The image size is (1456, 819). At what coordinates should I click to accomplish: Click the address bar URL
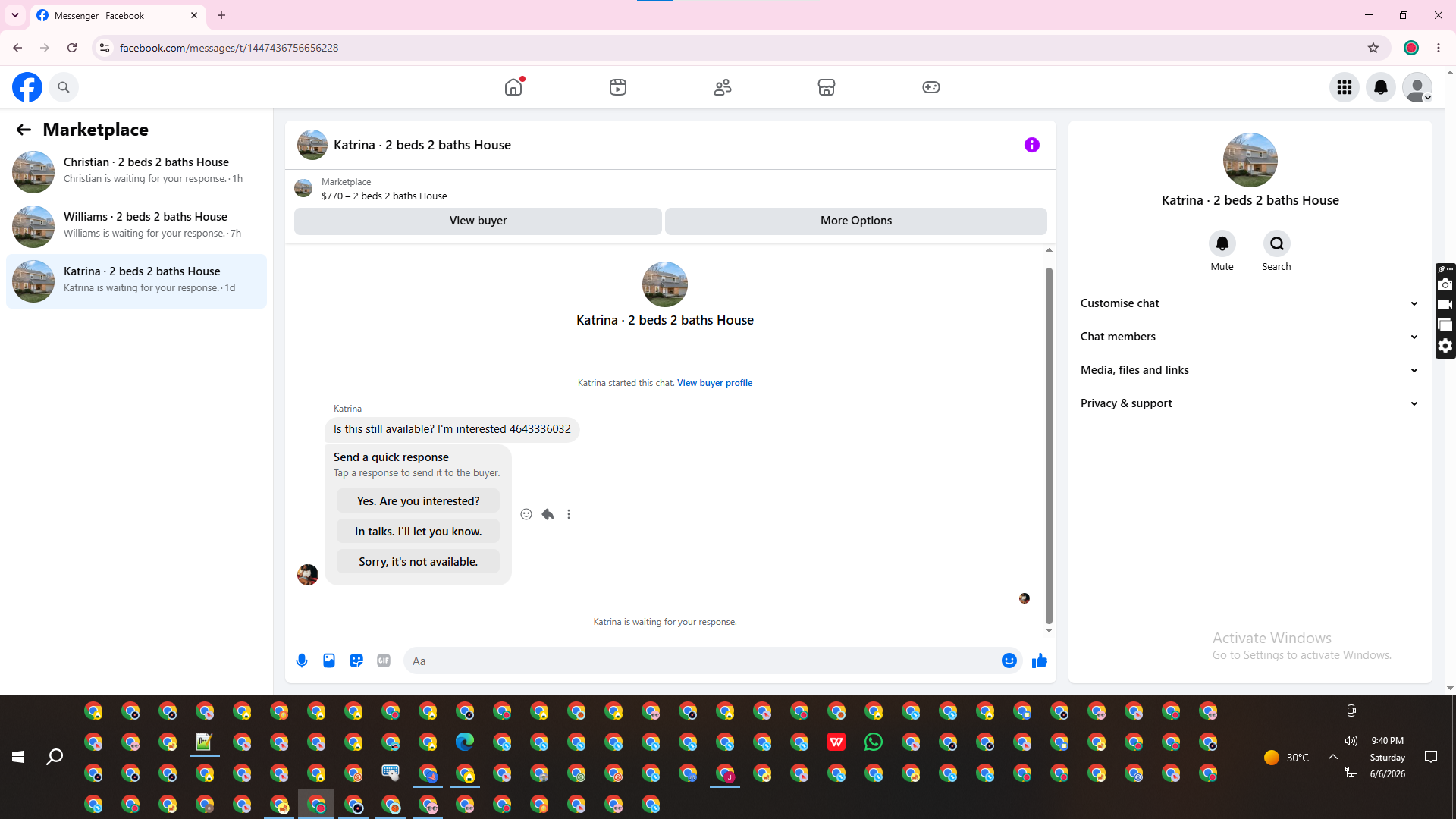coord(229,48)
